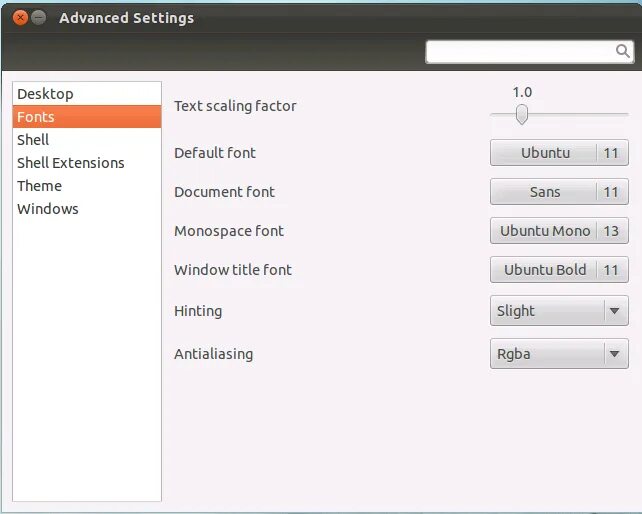Click the 'Document font' label
The height and width of the screenshot is (514, 642).
click(x=224, y=192)
